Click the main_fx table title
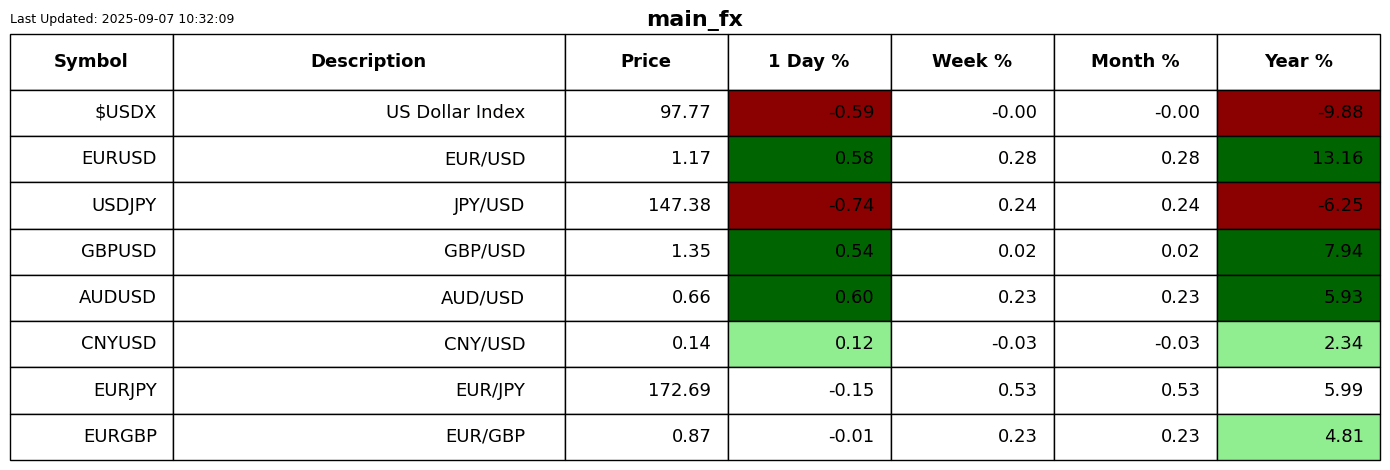The height and width of the screenshot is (470, 1390). (694, 20)
